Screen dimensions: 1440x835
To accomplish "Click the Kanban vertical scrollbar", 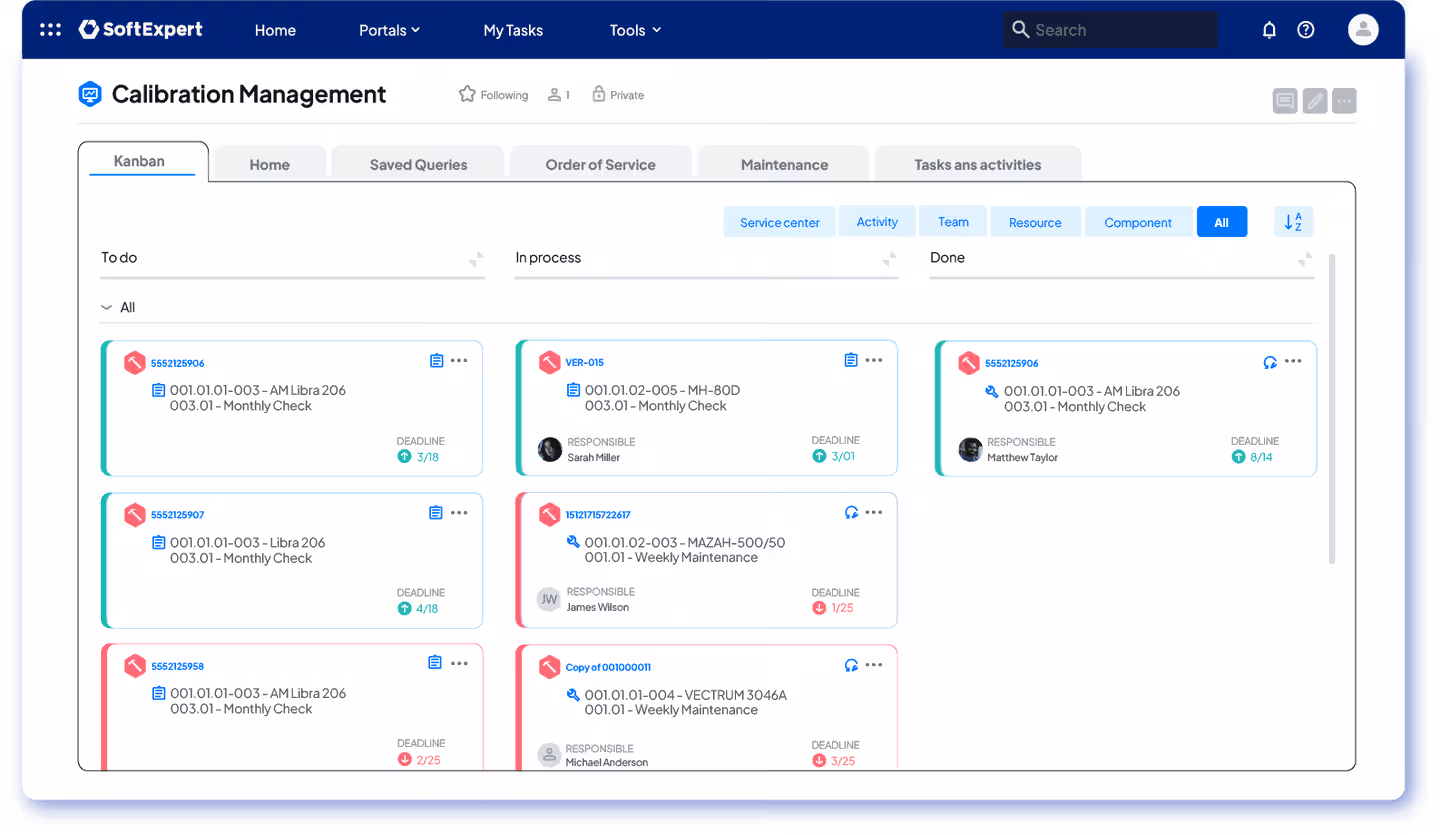I will point(1332,409).
